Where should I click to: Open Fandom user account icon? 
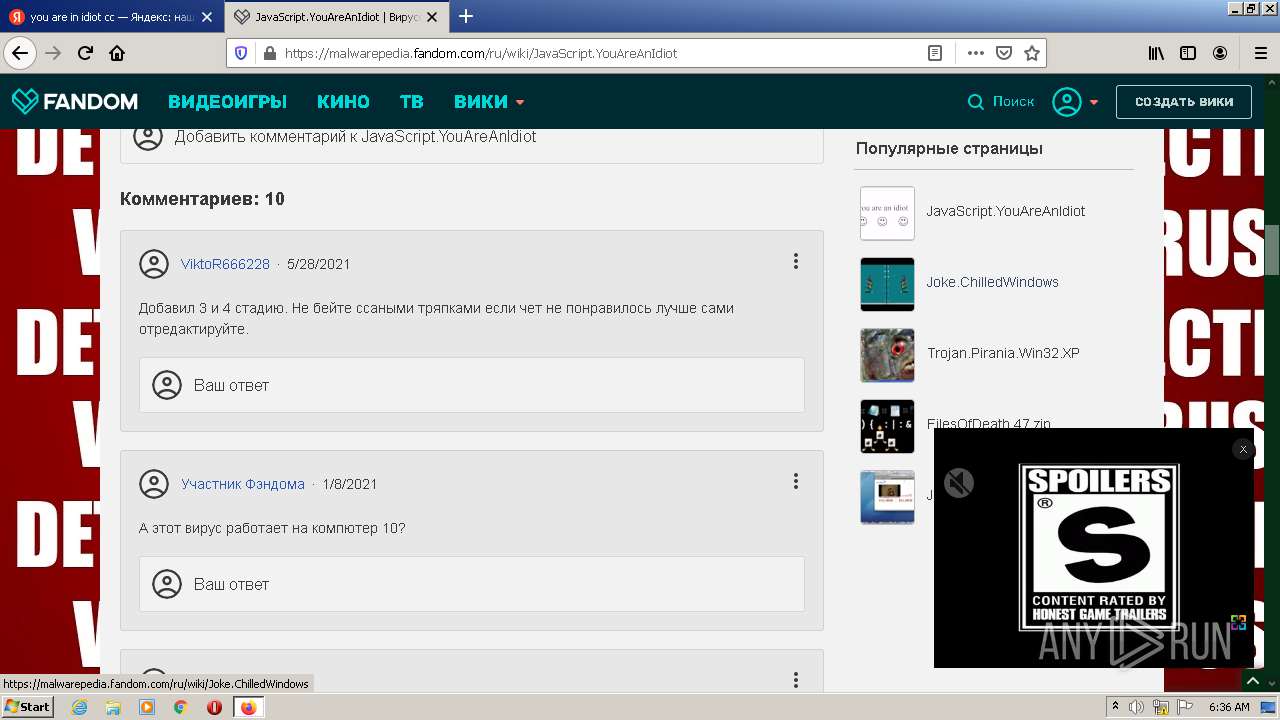coord(1067,102)
